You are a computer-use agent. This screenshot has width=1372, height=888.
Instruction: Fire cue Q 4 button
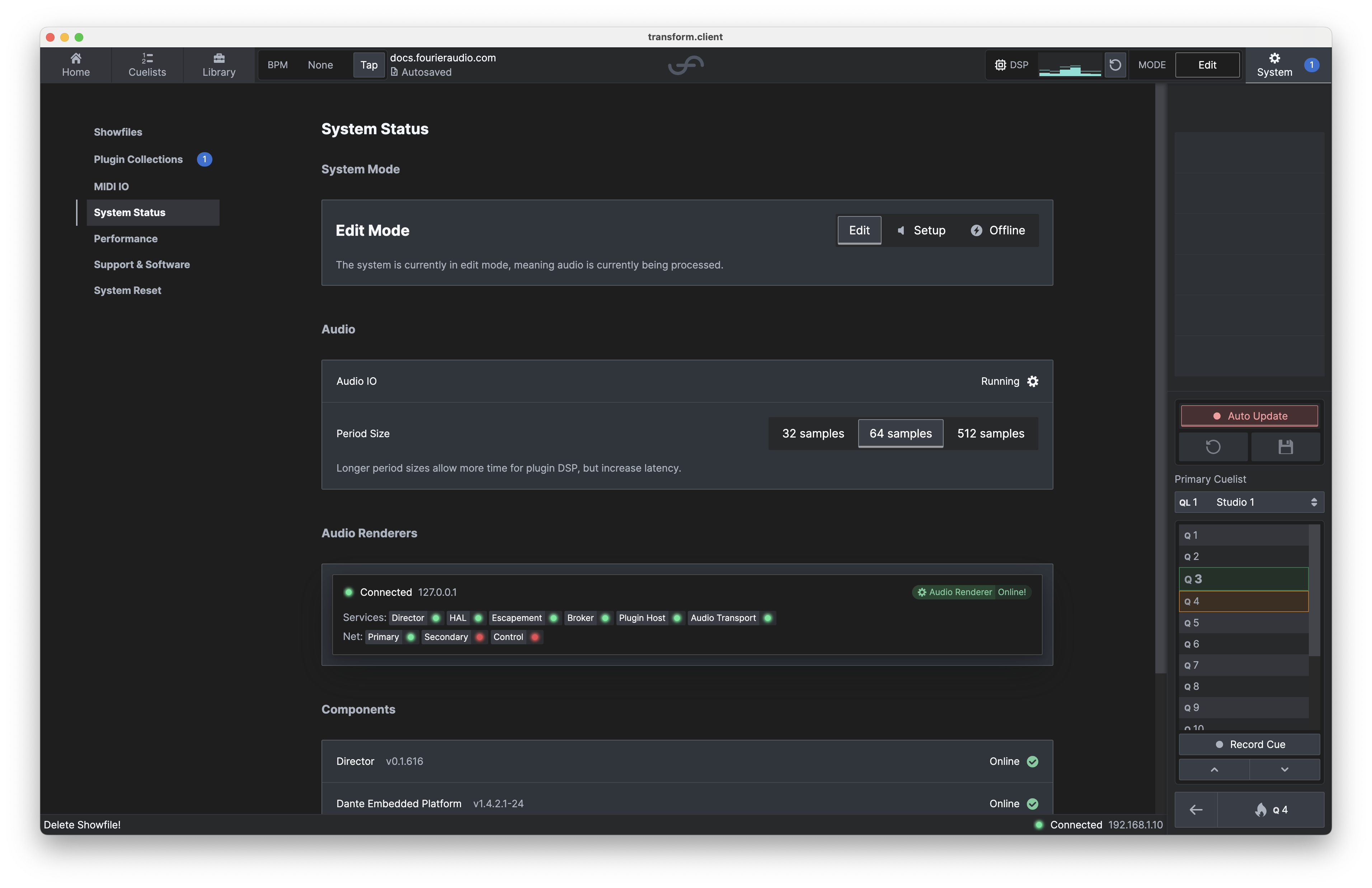coord(1270,810)
